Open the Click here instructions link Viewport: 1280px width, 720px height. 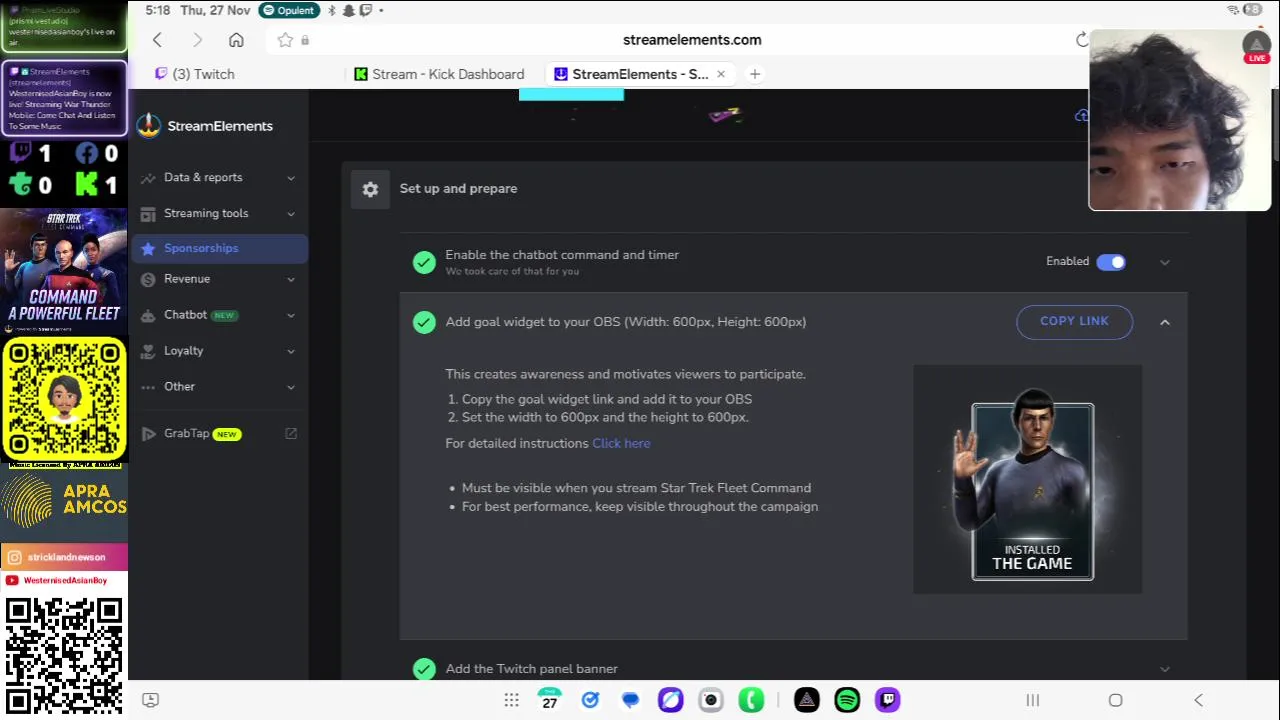[621, 443]
